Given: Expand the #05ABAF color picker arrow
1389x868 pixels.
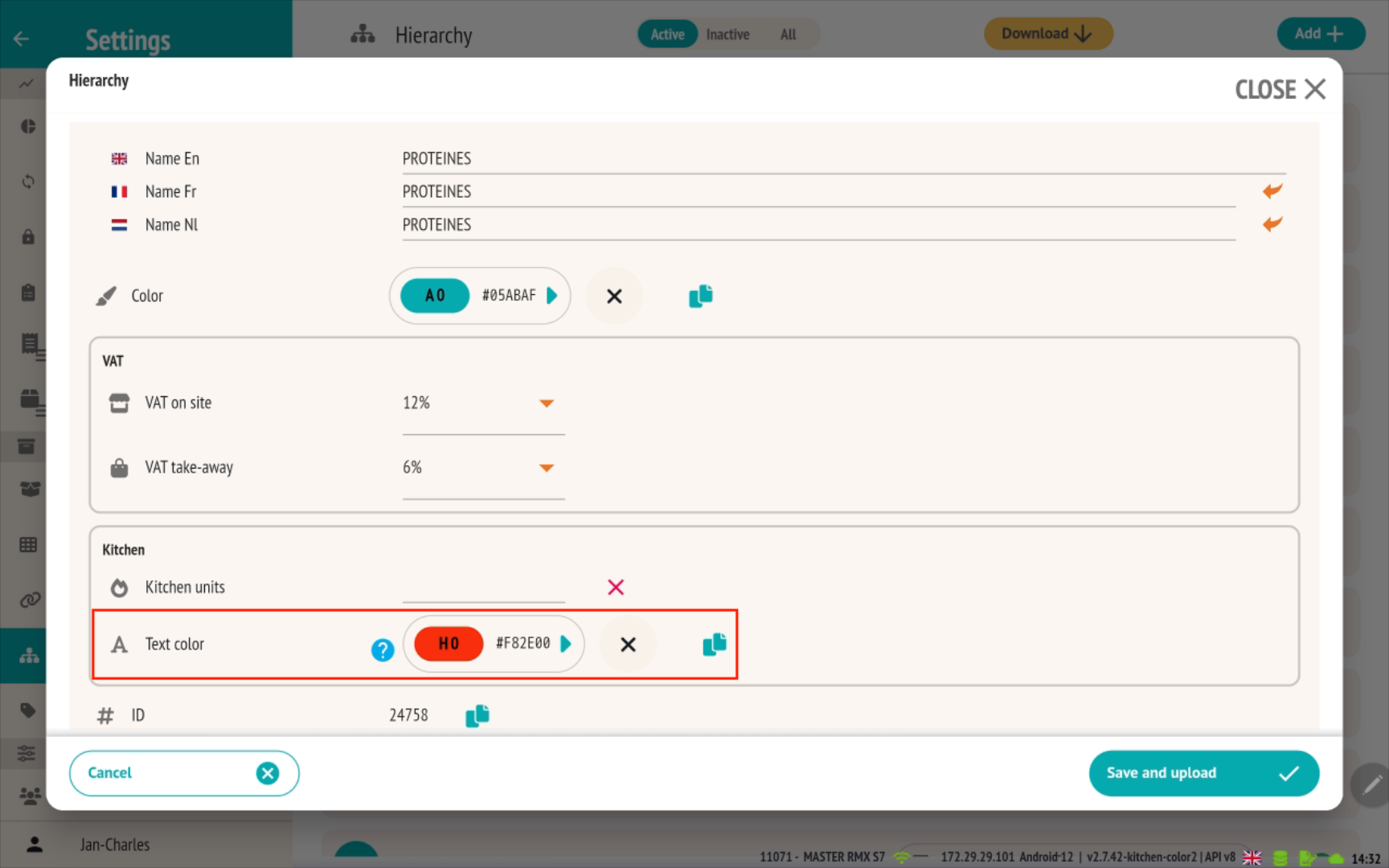Looking at the screenshot, I should [552, 296].
